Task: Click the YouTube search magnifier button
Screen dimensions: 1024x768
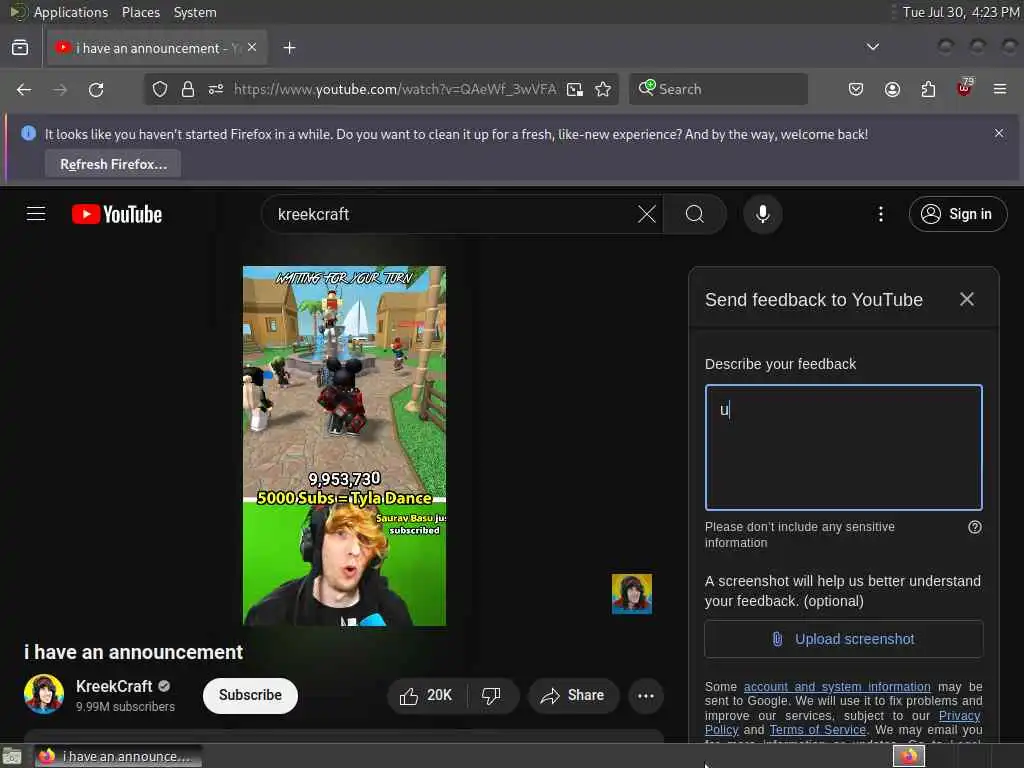Action: 695,214
